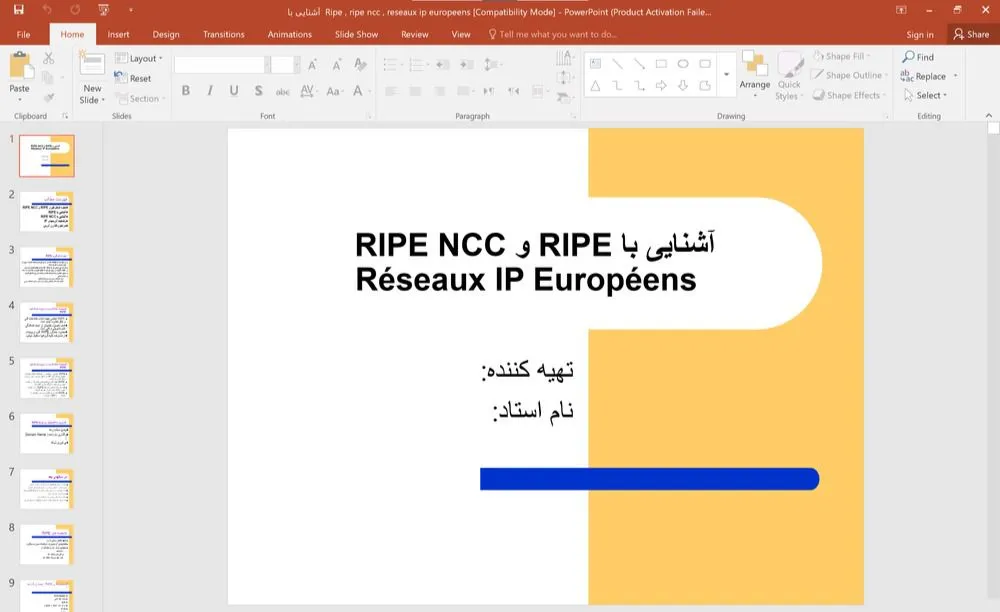The width and height of the screenshot is (1000, 612).
Task: Open the Font Color swatch menu
Action: coord(356,90)
